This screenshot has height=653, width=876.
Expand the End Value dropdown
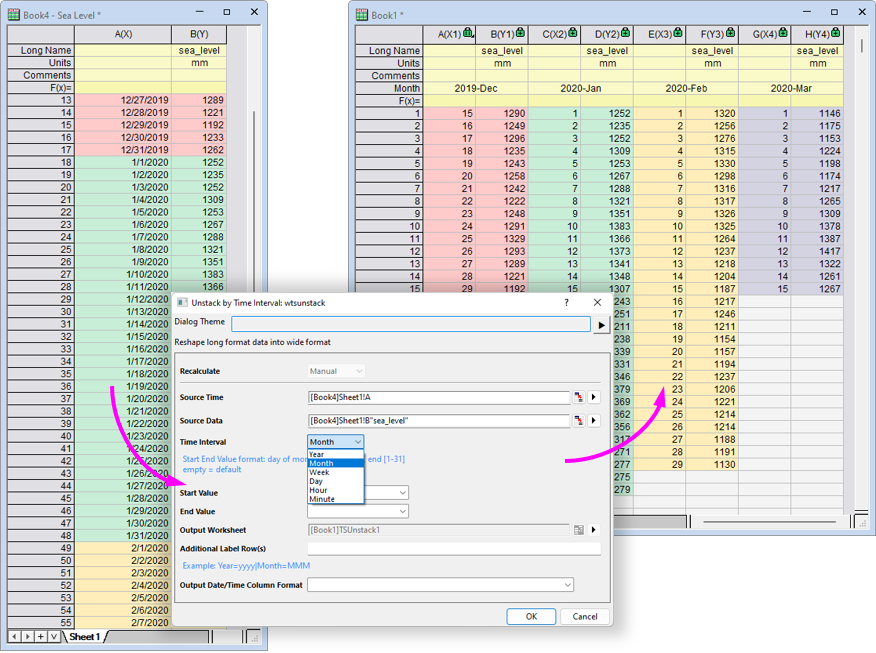coord(402,512)
